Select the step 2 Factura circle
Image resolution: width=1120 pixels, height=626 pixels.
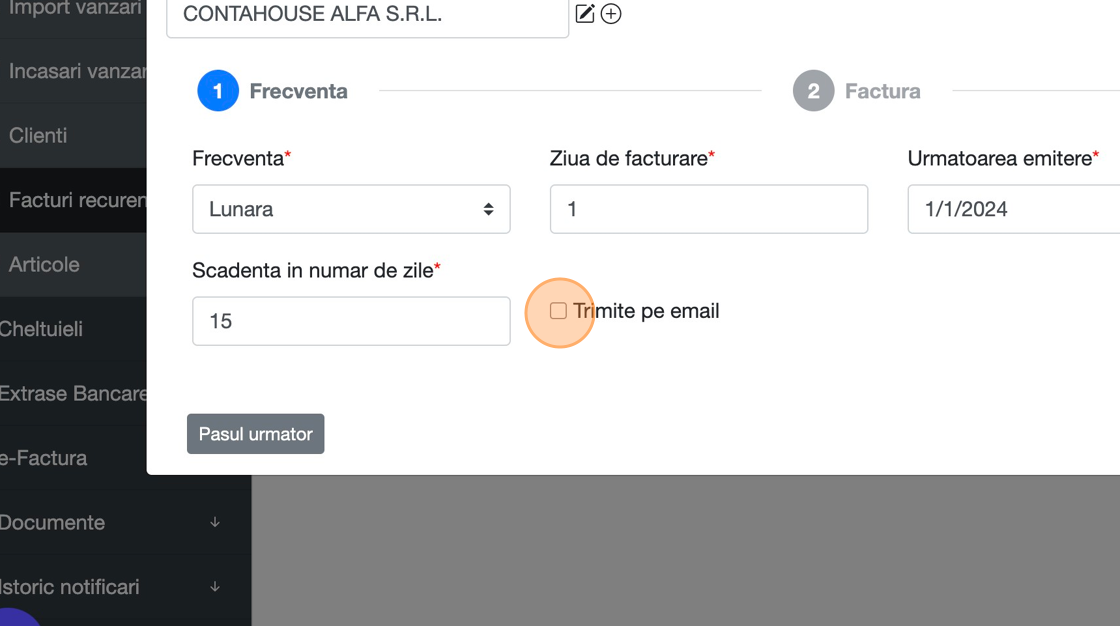(813, 91)
